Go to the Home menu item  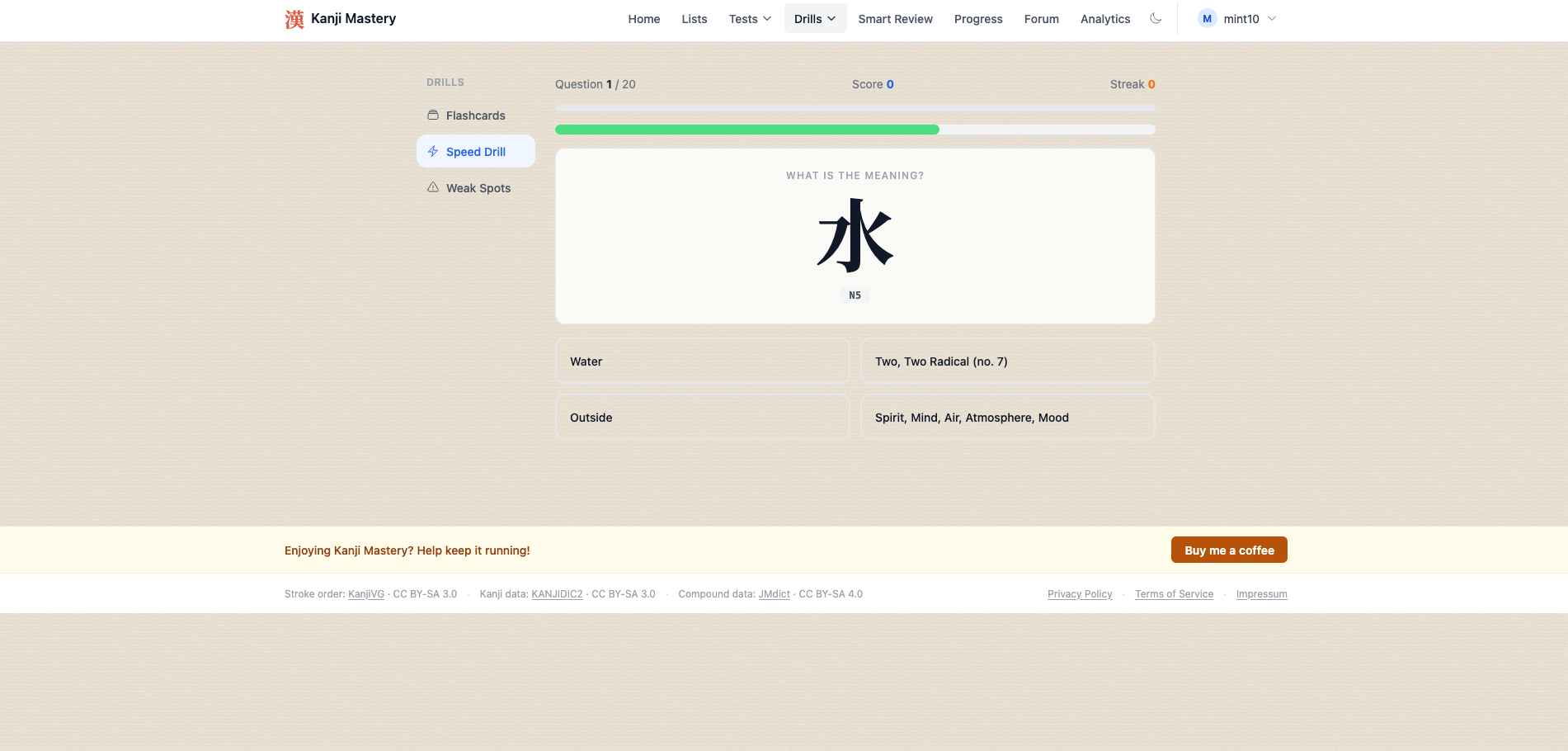click(643, 19)
